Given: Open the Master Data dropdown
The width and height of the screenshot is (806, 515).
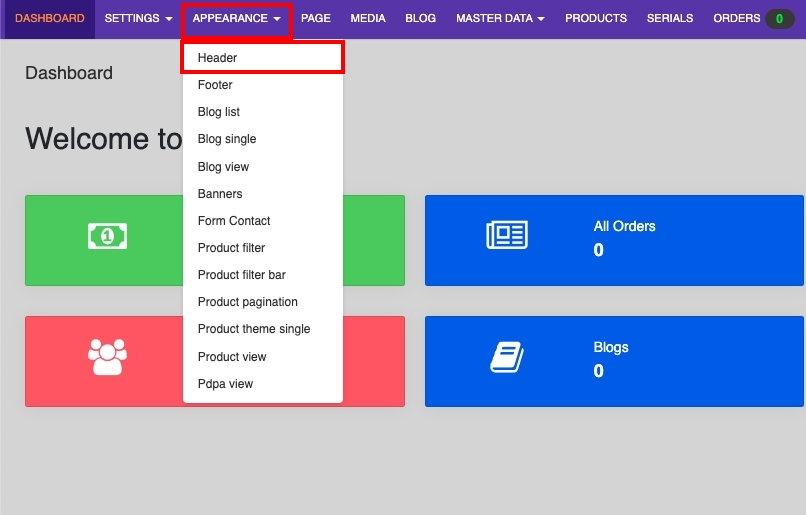Looking at the screenshot, I should (500, 19).
